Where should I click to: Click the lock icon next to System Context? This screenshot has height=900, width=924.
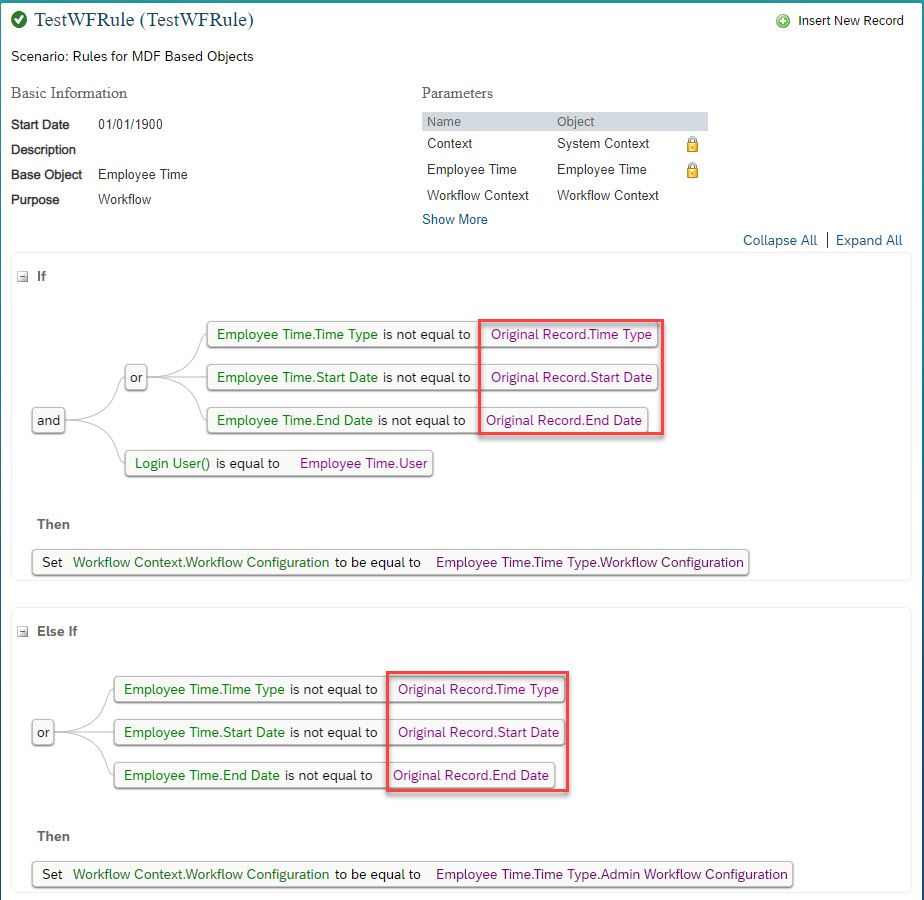(692, 144)
